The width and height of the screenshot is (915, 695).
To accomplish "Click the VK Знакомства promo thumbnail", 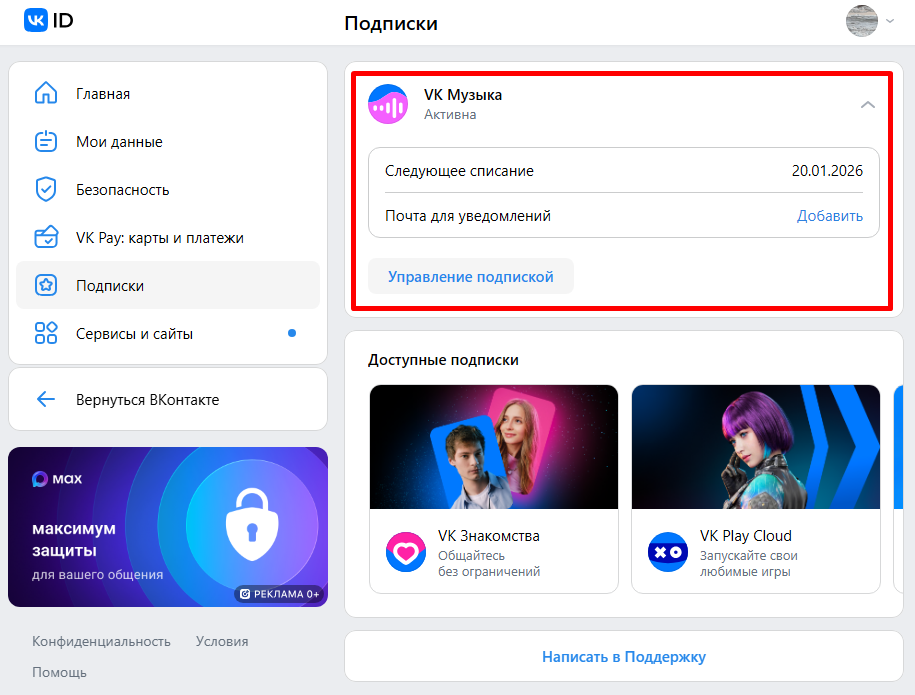I will (x=494, y=446).
